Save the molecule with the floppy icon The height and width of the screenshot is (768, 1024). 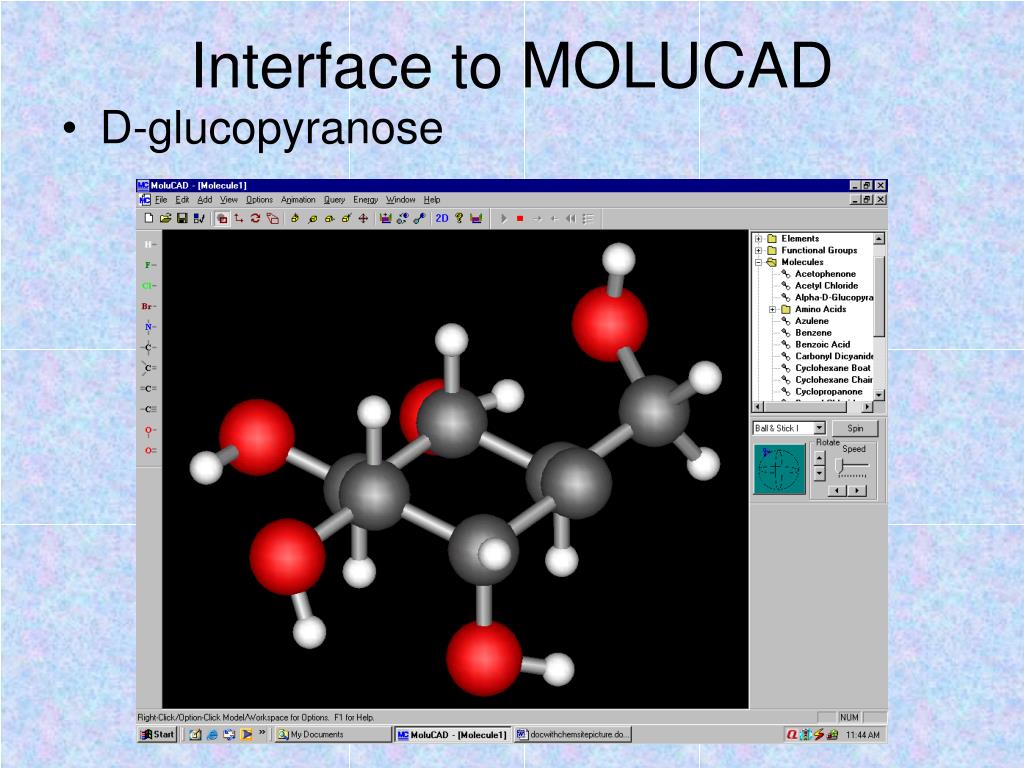[182, 218]
